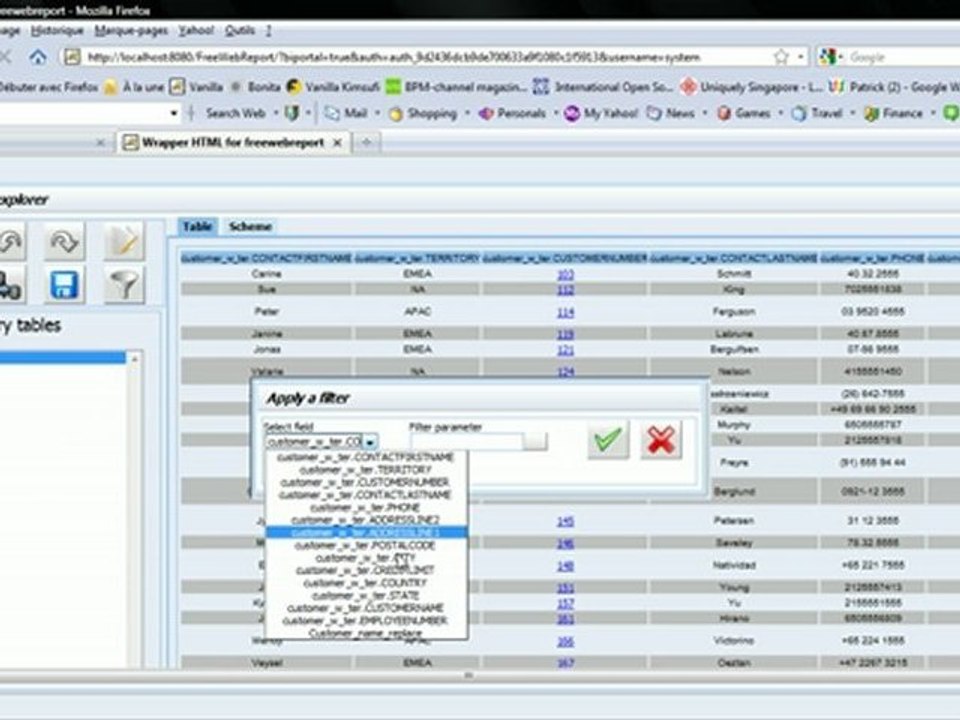Choose customer_w_ter.CUSTOMERNAME option
The height and width of the screenshot is (720, 960).
pyautogui.click(x=365, y=608)
